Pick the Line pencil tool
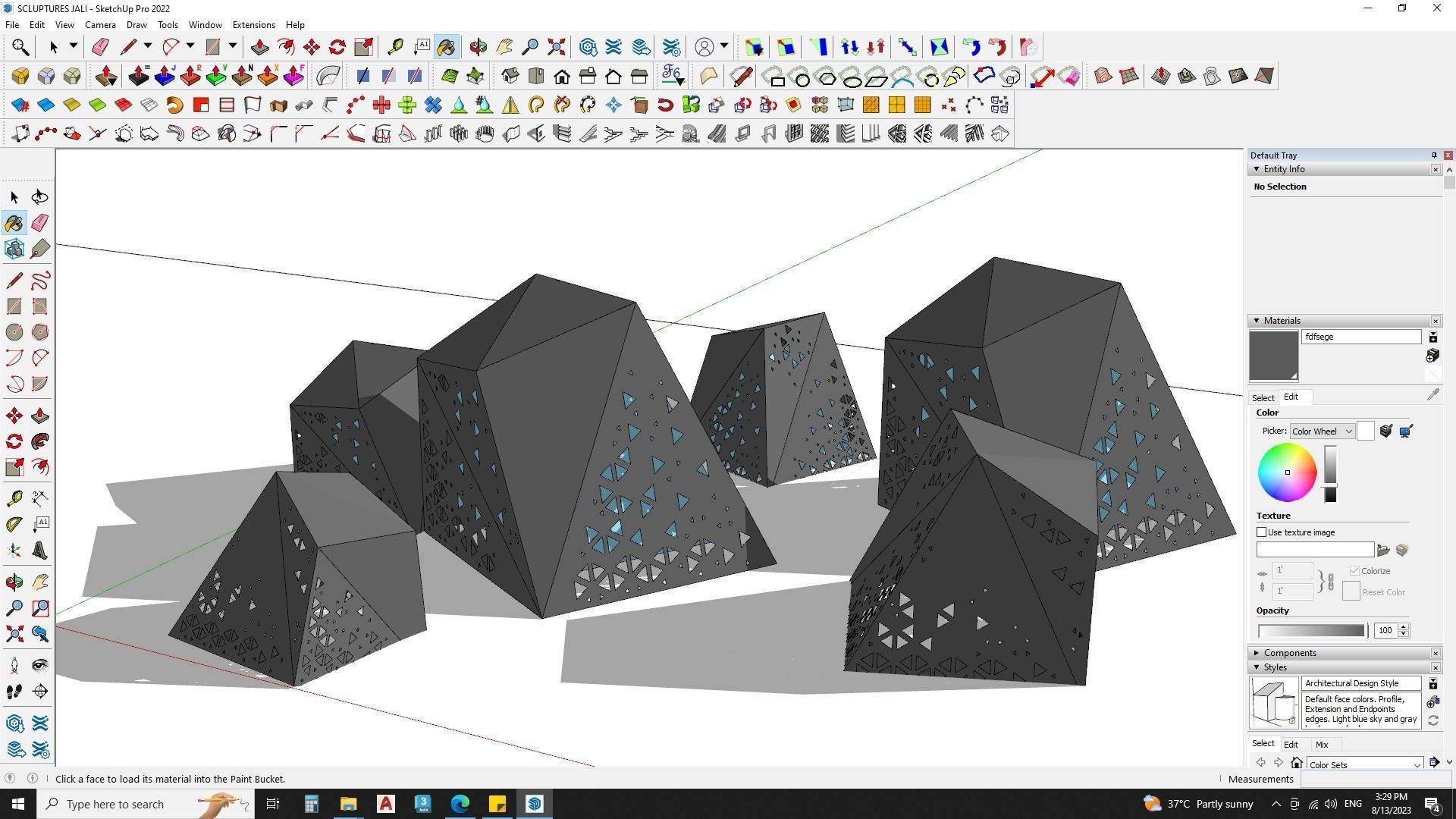Image resolution: width=1456 pixels, height=819 pixels. coord(14,281)
